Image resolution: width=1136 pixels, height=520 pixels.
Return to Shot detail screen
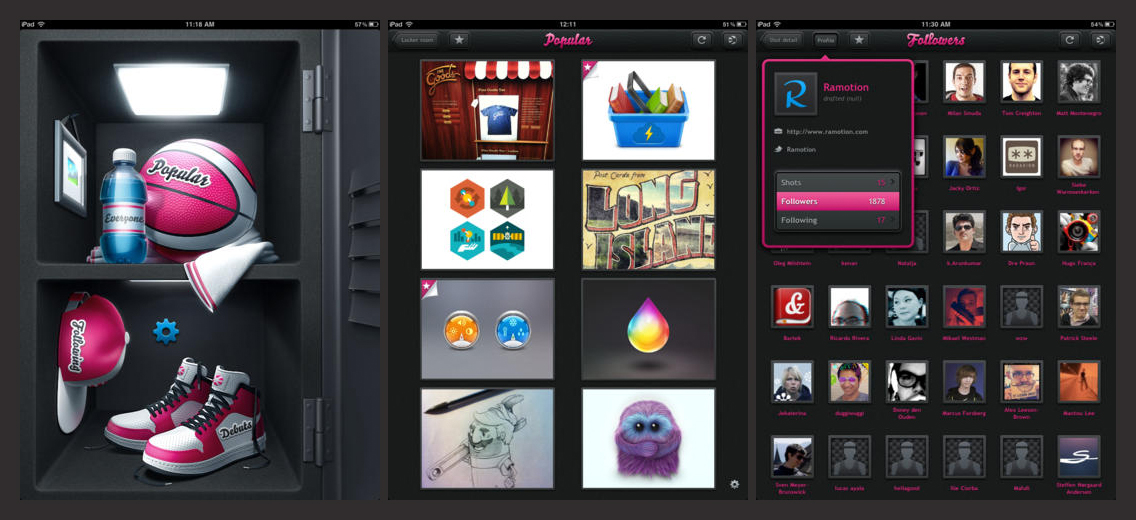pyautogui.click(x=782, y=40)
